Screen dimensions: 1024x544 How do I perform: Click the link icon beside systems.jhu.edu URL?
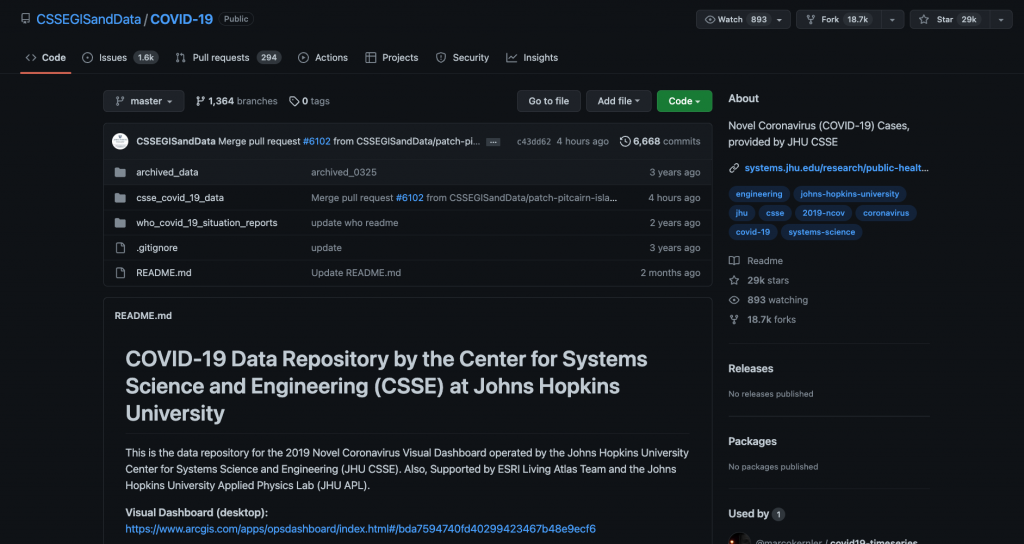pyautogui.click(x=734, y=168)
